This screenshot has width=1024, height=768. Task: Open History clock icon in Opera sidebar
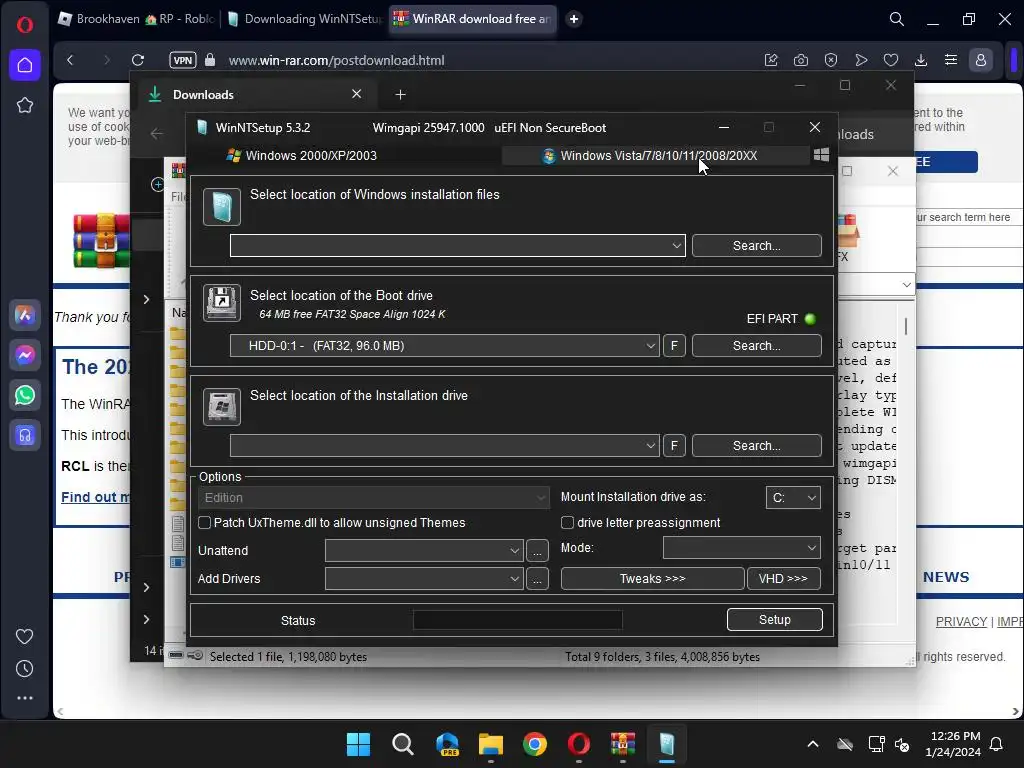coord(24,669)
